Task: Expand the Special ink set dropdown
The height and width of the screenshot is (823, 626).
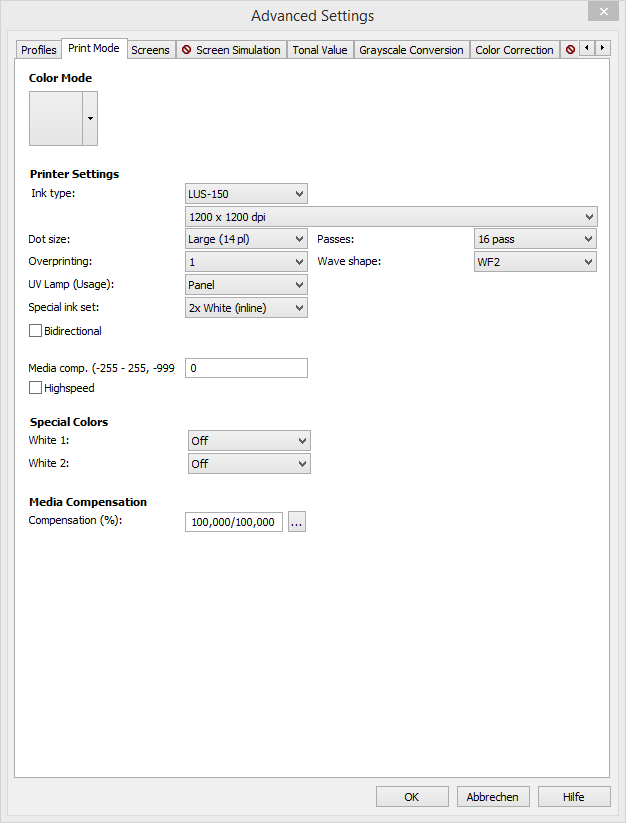Action: click(246, 308)
